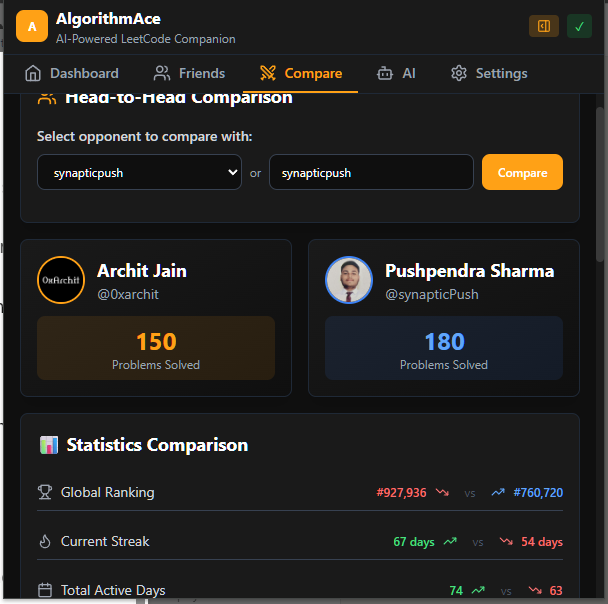Image resolution: width=608 pixels, height=604 pixels.
Task: Click the AlgorithmAce orange logo icon
Action: coord(32,26)
